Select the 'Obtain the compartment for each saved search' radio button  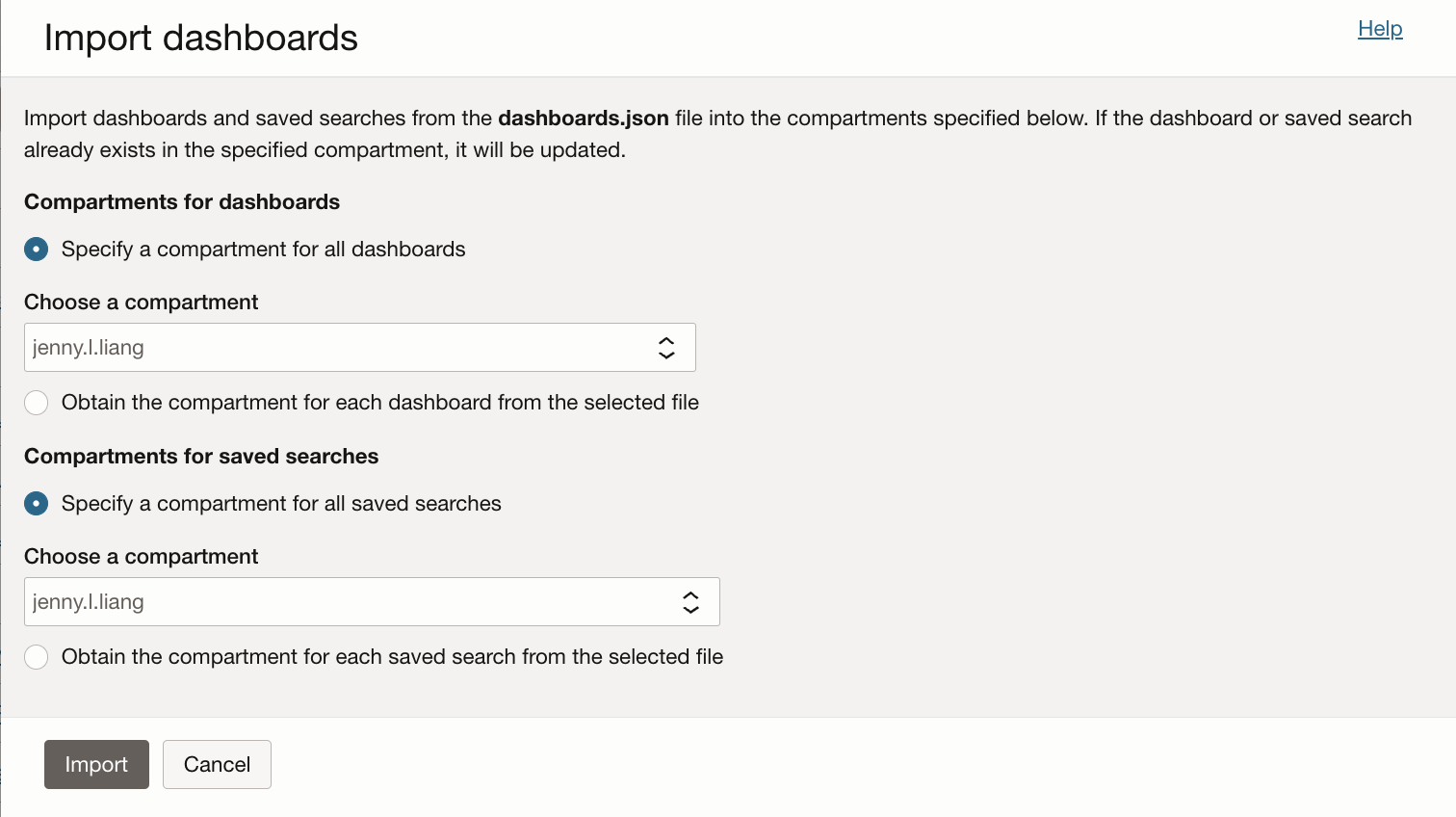37,657
